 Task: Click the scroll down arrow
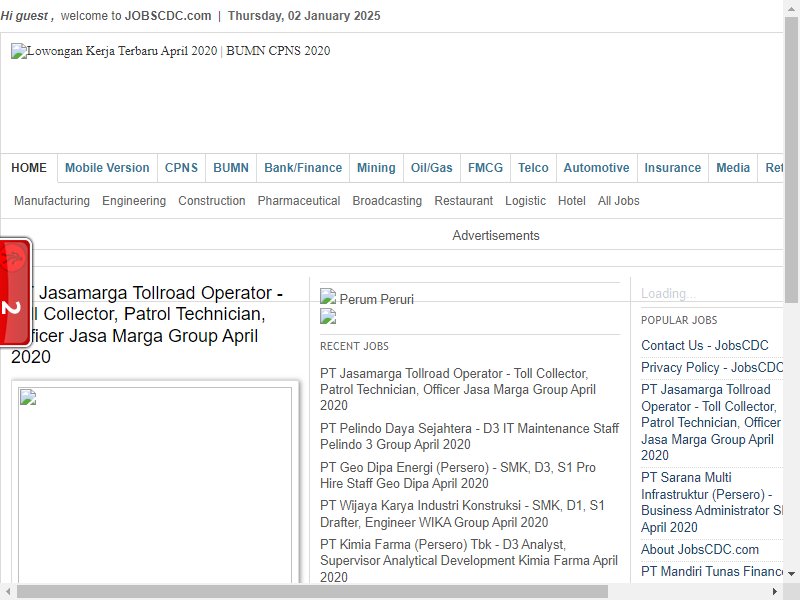pyautogui.click(x=791, y=573)
